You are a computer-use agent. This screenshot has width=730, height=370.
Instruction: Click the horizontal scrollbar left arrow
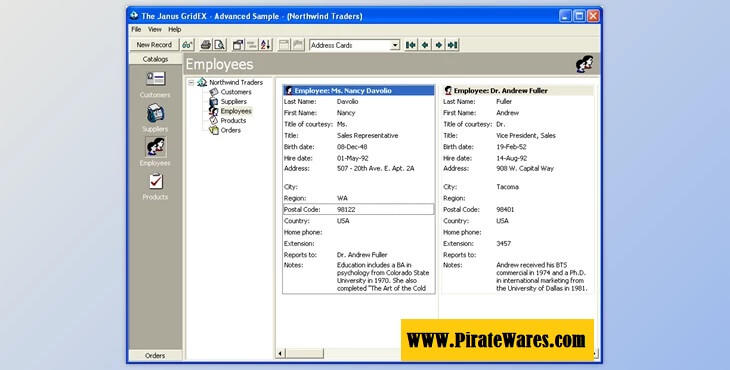point(280,354)
